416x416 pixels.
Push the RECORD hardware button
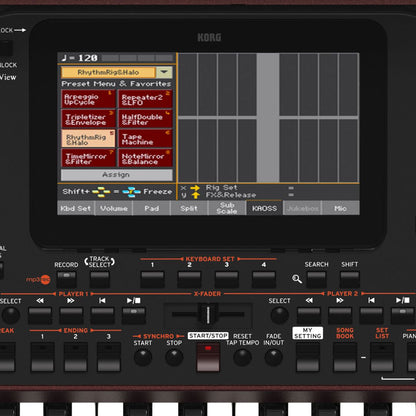pyautogui.click(x=66, y=279)
